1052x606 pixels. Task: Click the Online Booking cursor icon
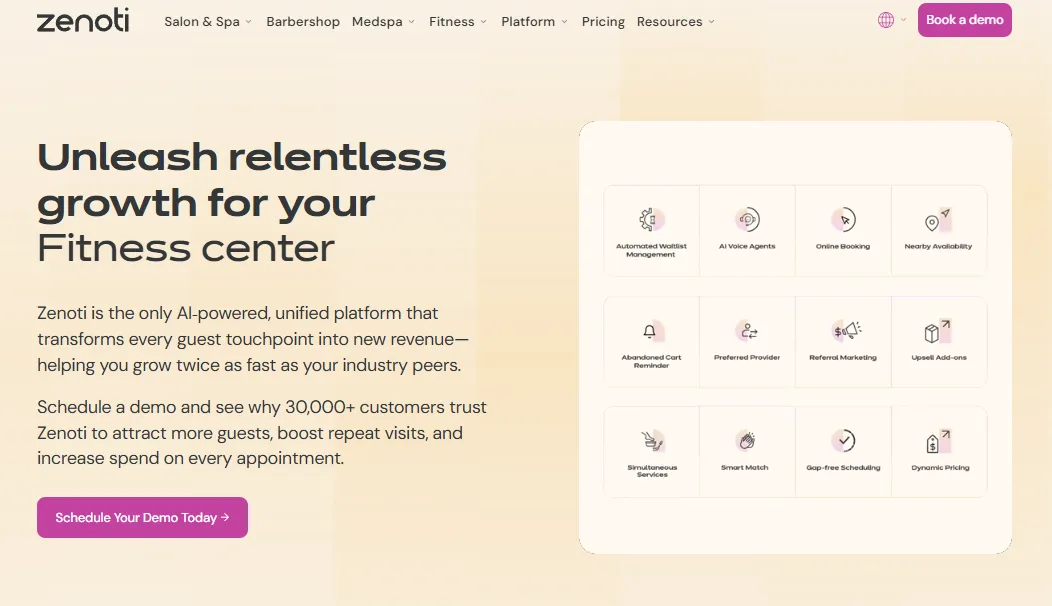pos(843,221)
